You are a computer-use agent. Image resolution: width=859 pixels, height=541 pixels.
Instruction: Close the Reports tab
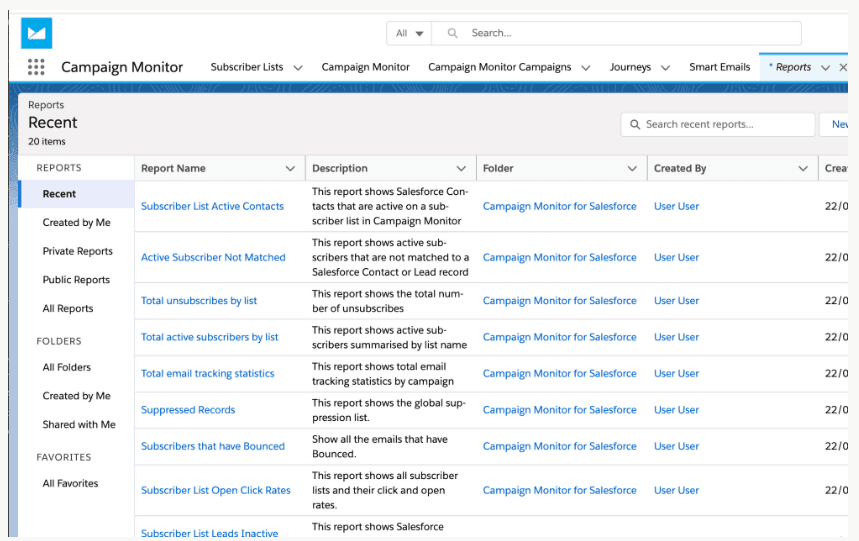click(843, 67)
